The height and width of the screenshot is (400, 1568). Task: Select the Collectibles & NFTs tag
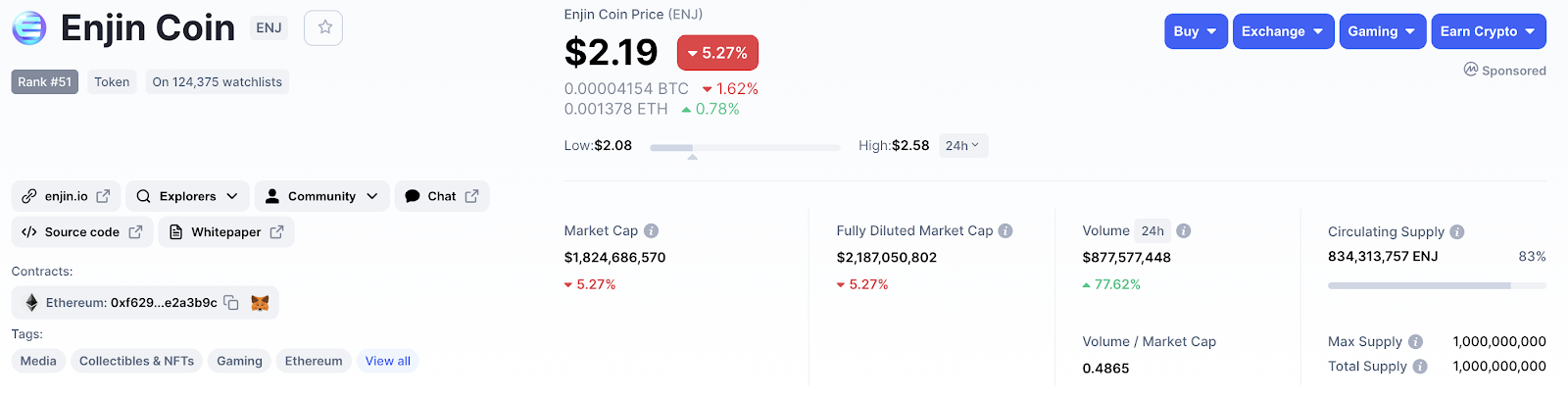tap(136, 361)
